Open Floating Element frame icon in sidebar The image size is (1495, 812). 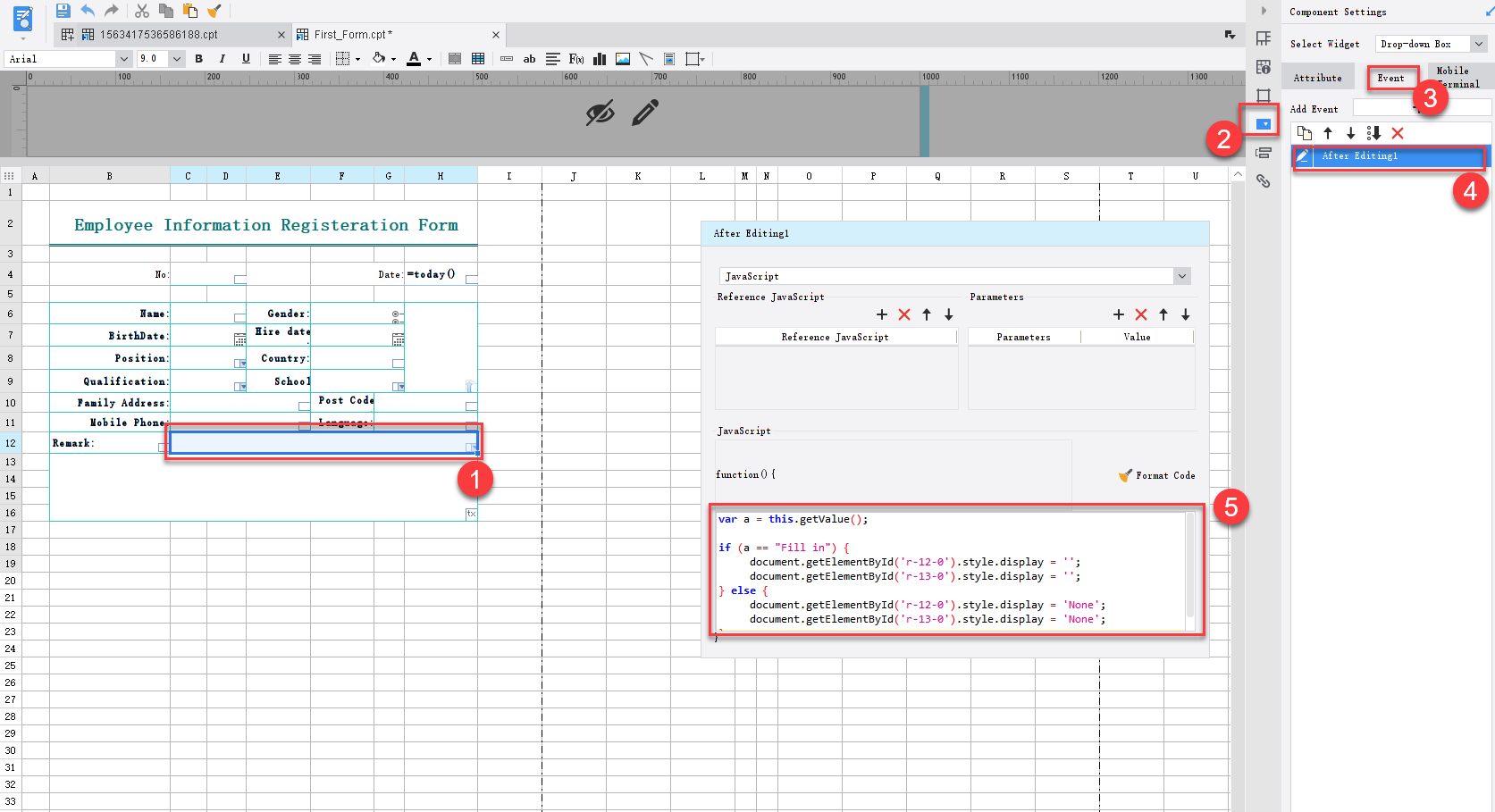[x=1264, y=96]
